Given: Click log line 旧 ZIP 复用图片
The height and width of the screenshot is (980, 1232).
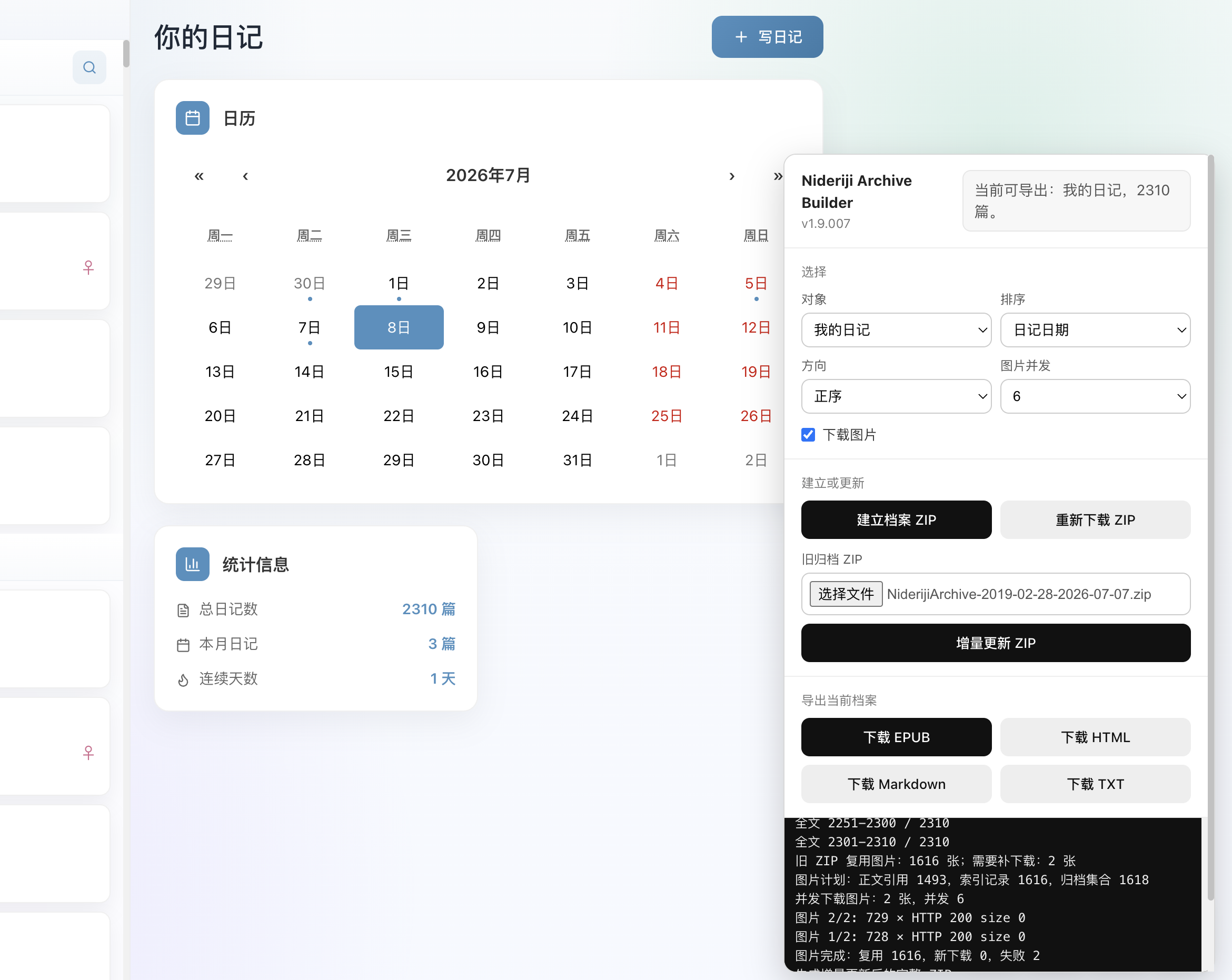Looking at the screenshot, I should pos(936,861).
